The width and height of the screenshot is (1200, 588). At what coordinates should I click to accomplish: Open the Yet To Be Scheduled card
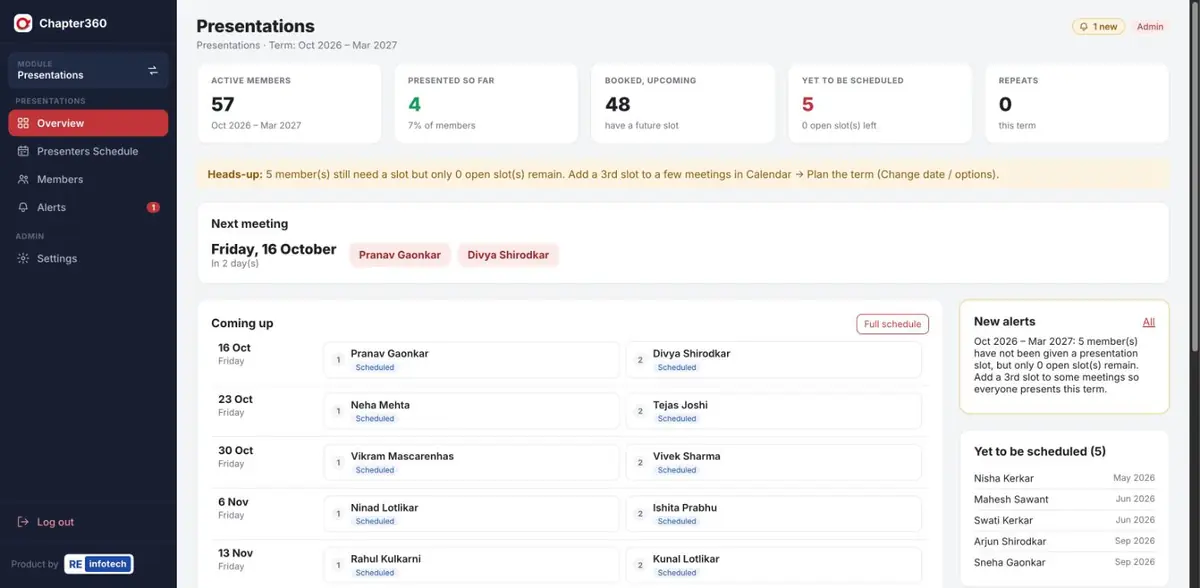tap(879, 104)
